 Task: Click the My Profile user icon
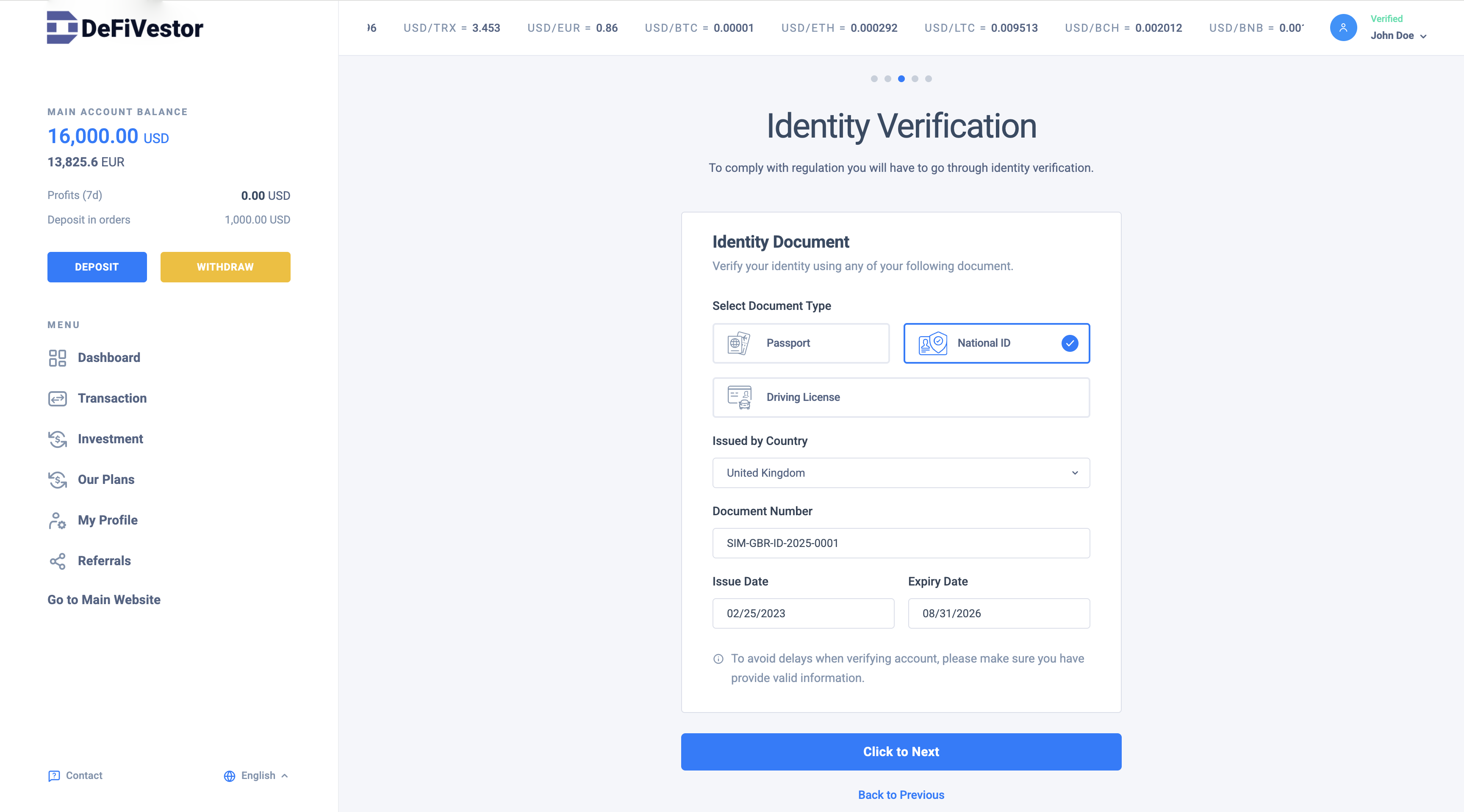58,520
